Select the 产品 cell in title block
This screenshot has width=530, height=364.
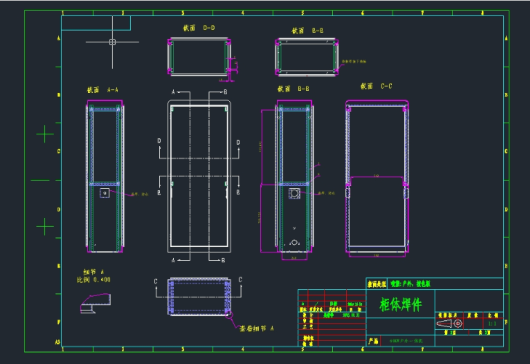click(373, 341)
